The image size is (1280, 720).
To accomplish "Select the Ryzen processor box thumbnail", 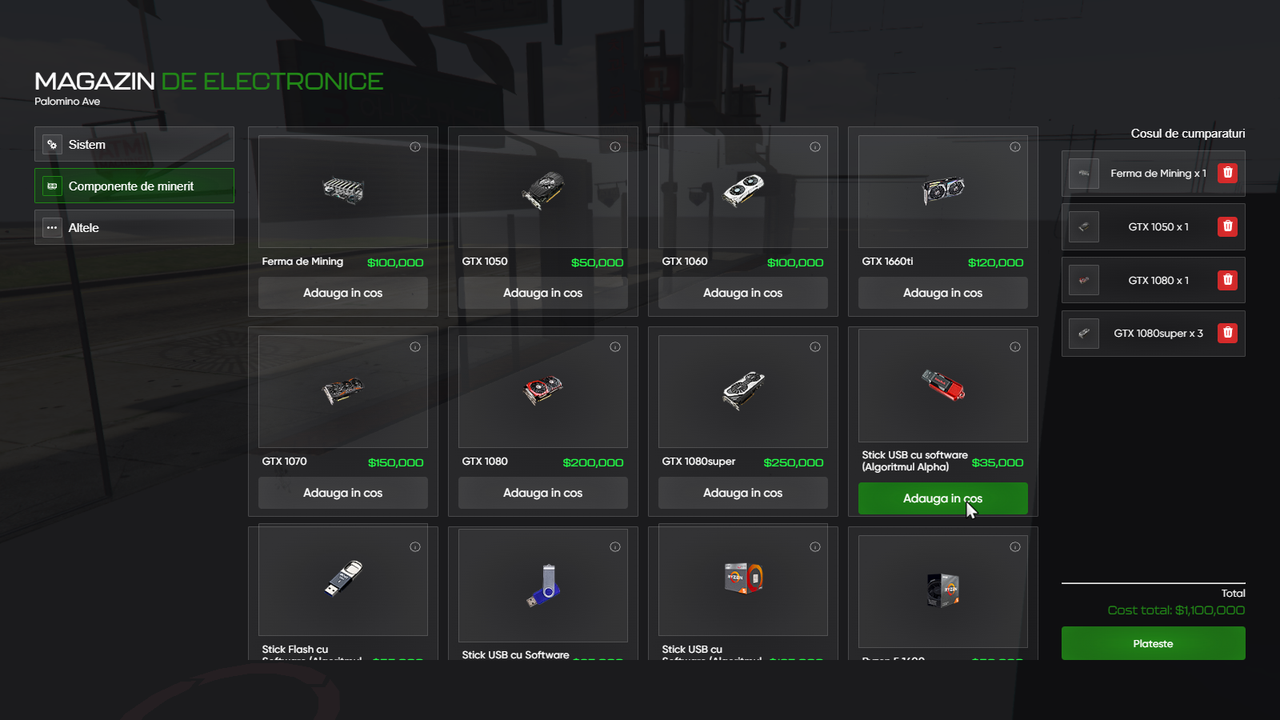I will click(x=943, y=590).
